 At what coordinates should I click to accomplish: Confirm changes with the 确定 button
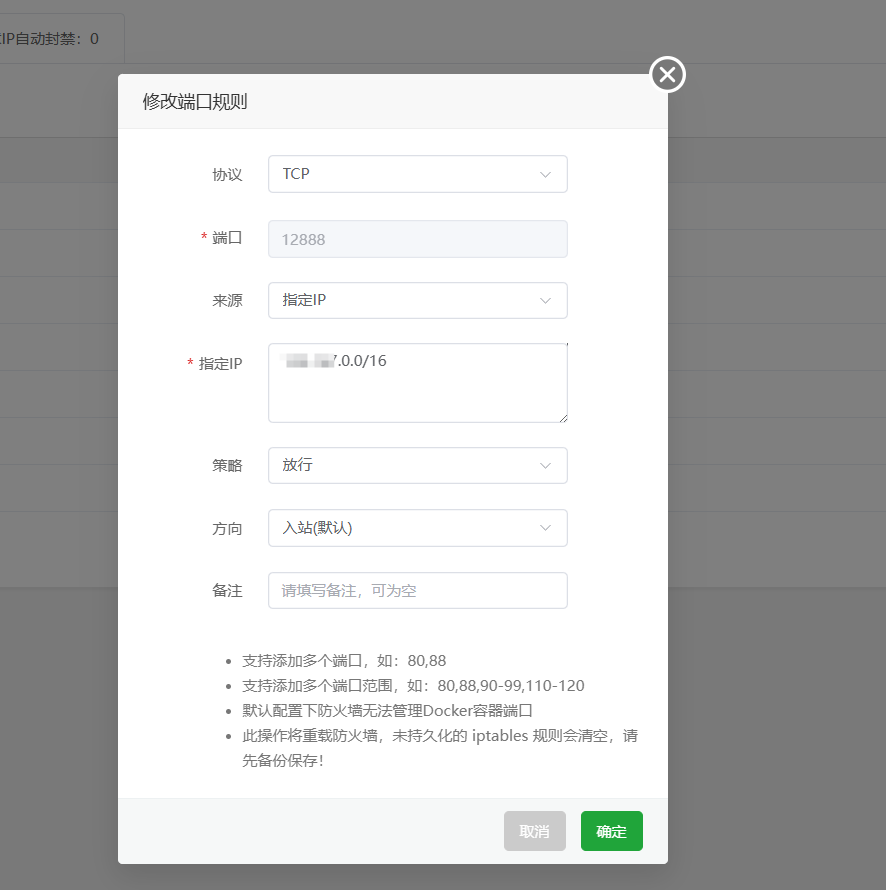(x=612, y=831)
